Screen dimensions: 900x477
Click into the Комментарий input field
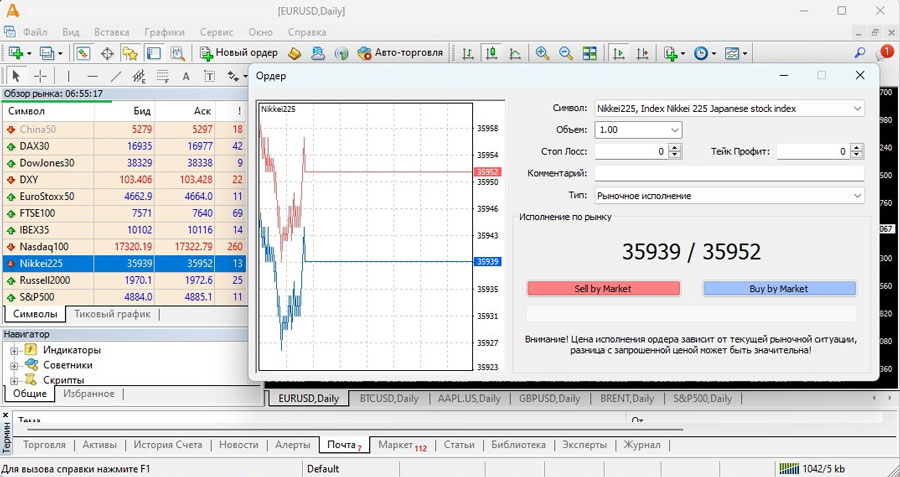[730, 173]
